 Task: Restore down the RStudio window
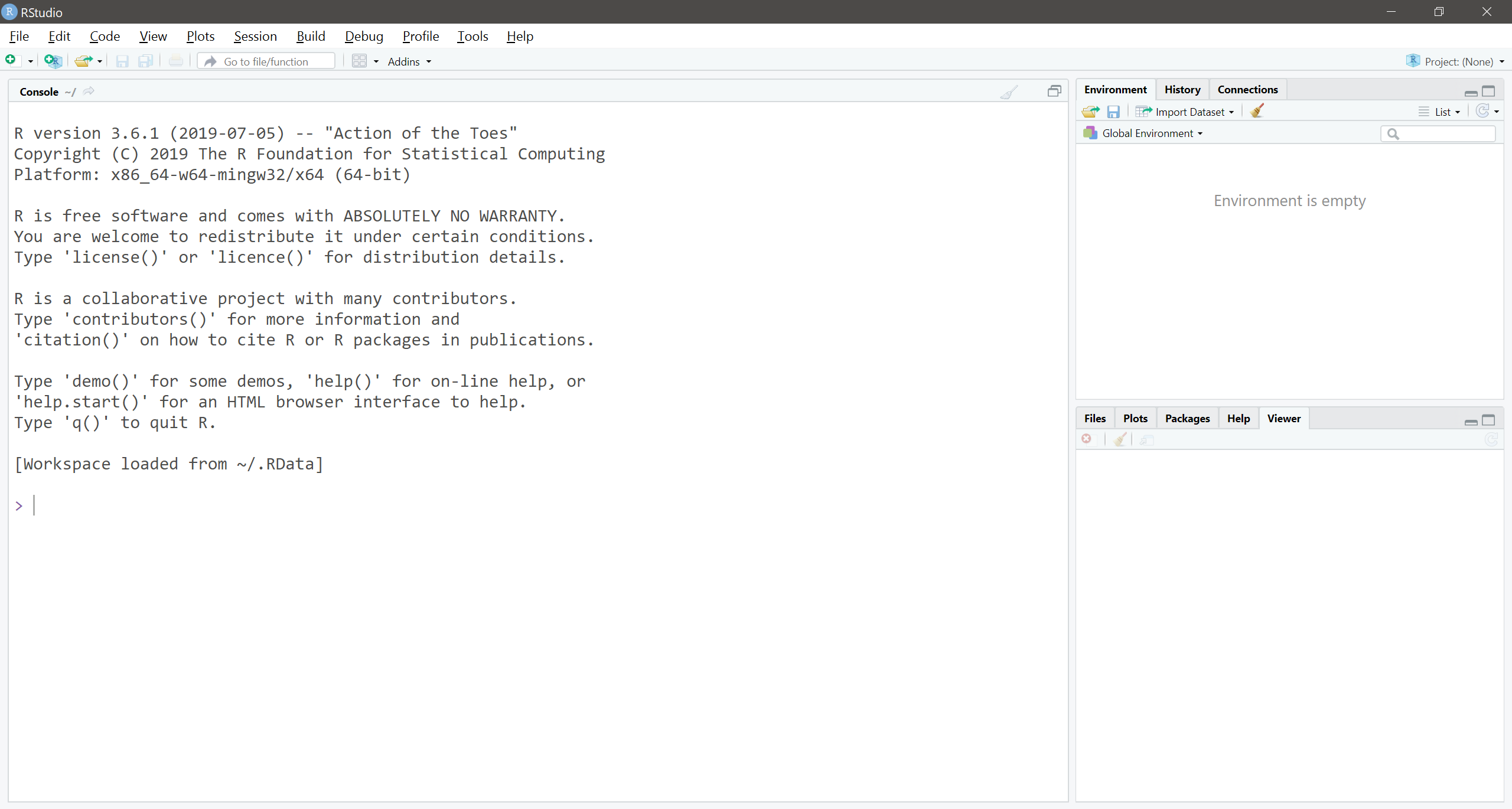tap(1439, 12)
